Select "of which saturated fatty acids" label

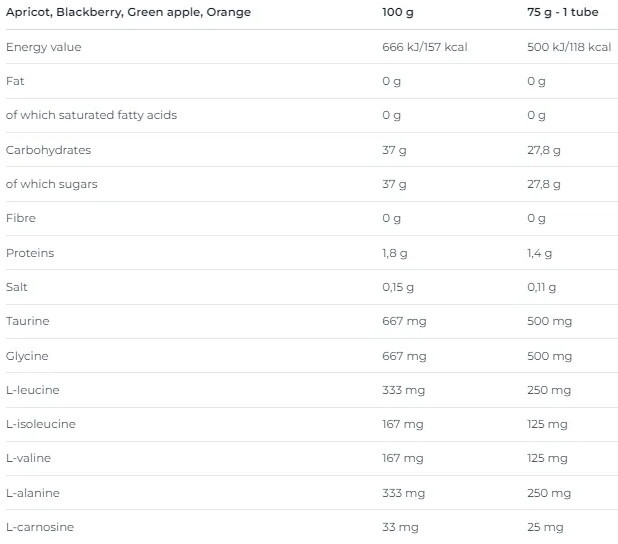click(x=91, y=115)
